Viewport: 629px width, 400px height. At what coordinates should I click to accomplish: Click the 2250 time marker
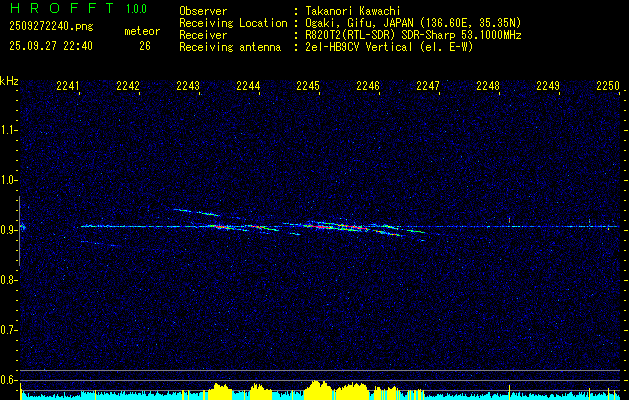[608, 86]
